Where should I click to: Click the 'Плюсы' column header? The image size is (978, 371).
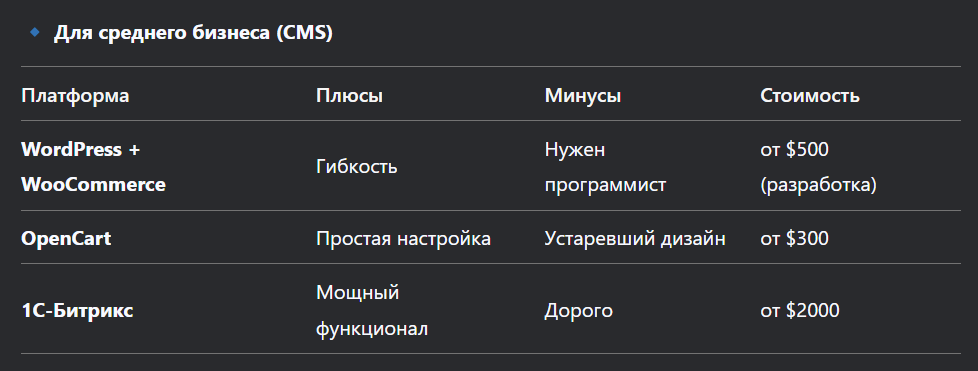(349, 96)
